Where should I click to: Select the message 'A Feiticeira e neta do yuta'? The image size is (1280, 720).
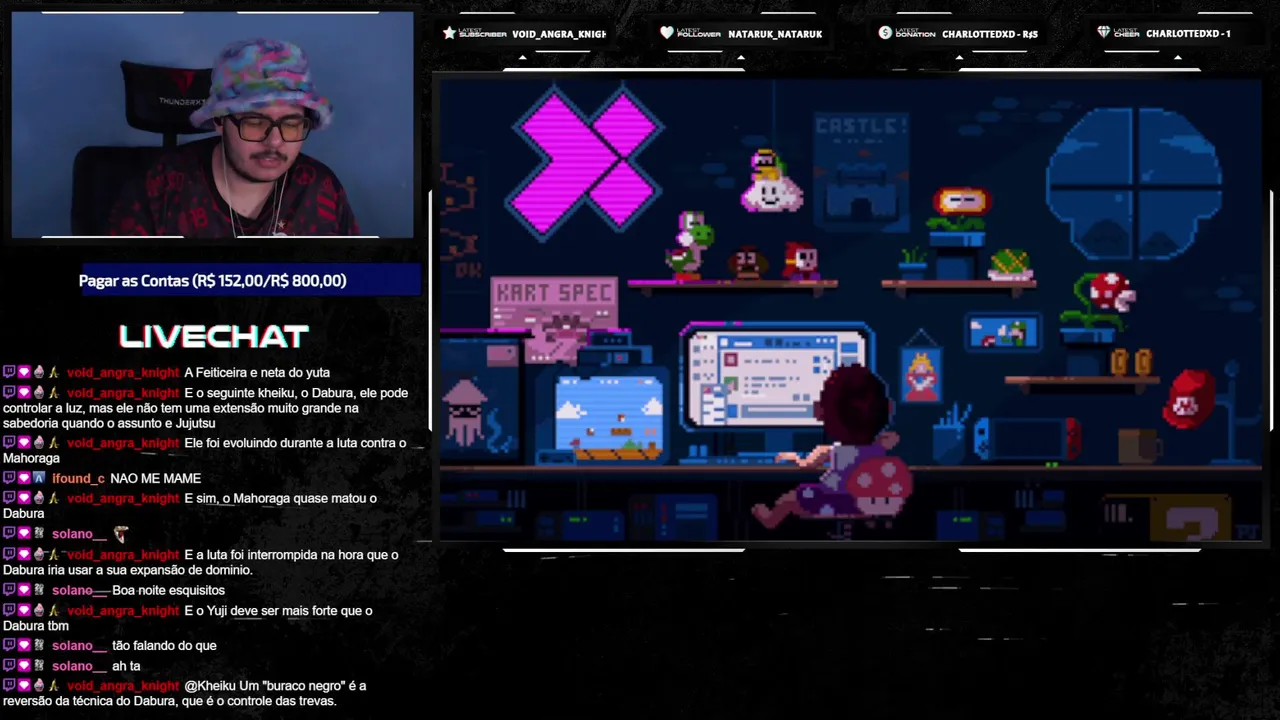click(x=257, y=373)
